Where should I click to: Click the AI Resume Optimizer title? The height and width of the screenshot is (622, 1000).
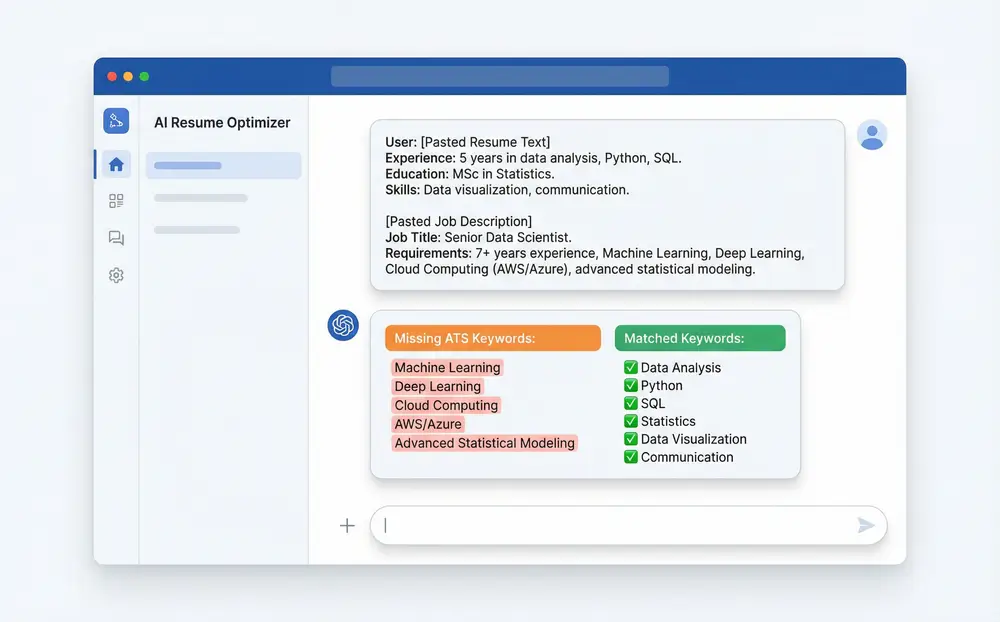tap(222, 122)
